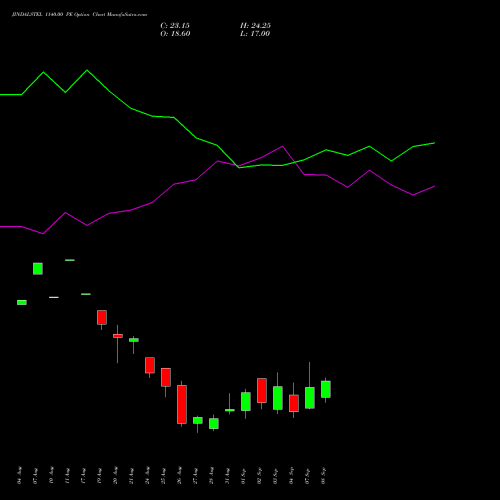Click the green candle for 08 Sep

coord(326,389)
